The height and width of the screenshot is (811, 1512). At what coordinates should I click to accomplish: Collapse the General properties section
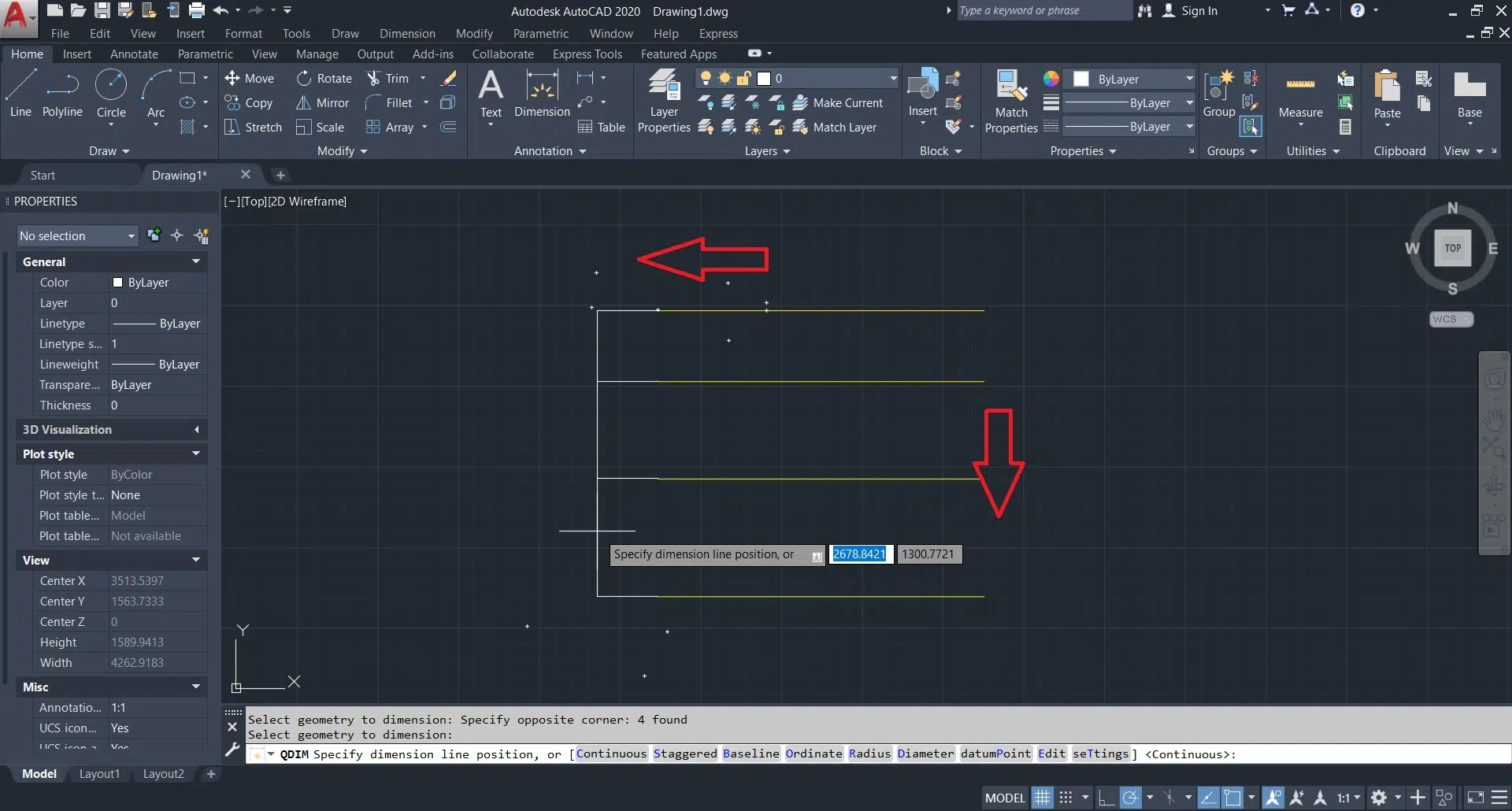pyautogui.click(x=195, y=261)
